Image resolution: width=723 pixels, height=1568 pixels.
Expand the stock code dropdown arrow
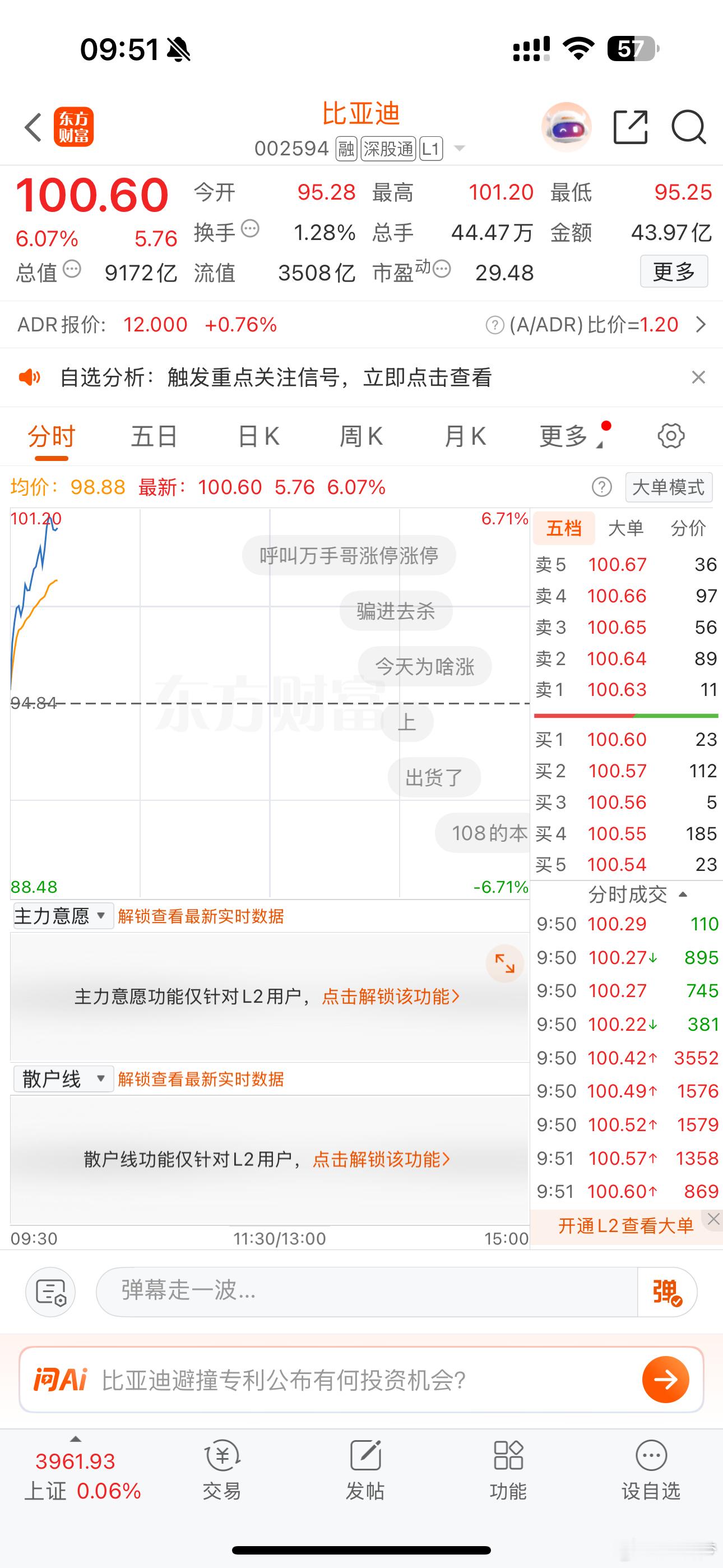460,149
